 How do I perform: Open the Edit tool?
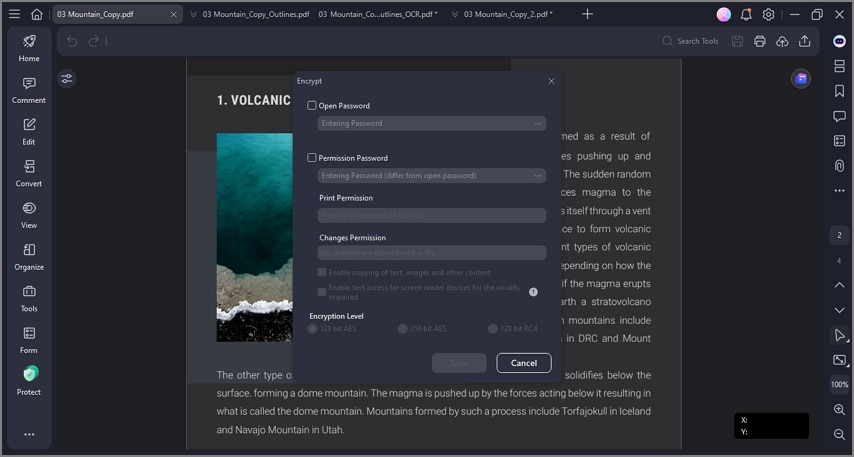coord(29,131)
